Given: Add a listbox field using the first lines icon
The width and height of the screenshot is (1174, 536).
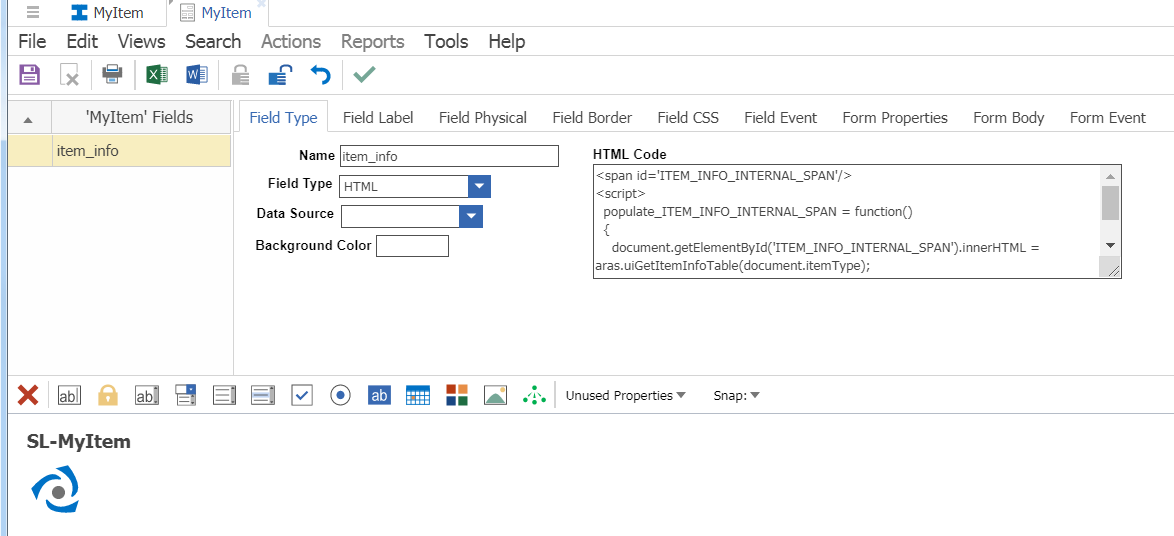Looking at the screenshot, I should [225, 395].
